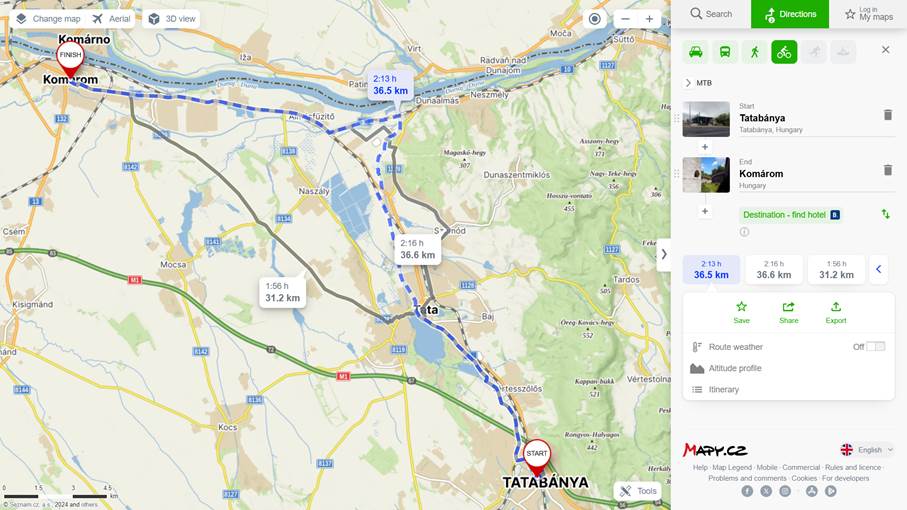Export the planned route
This screenshot has width=907, height=510.
pos(835,312)
